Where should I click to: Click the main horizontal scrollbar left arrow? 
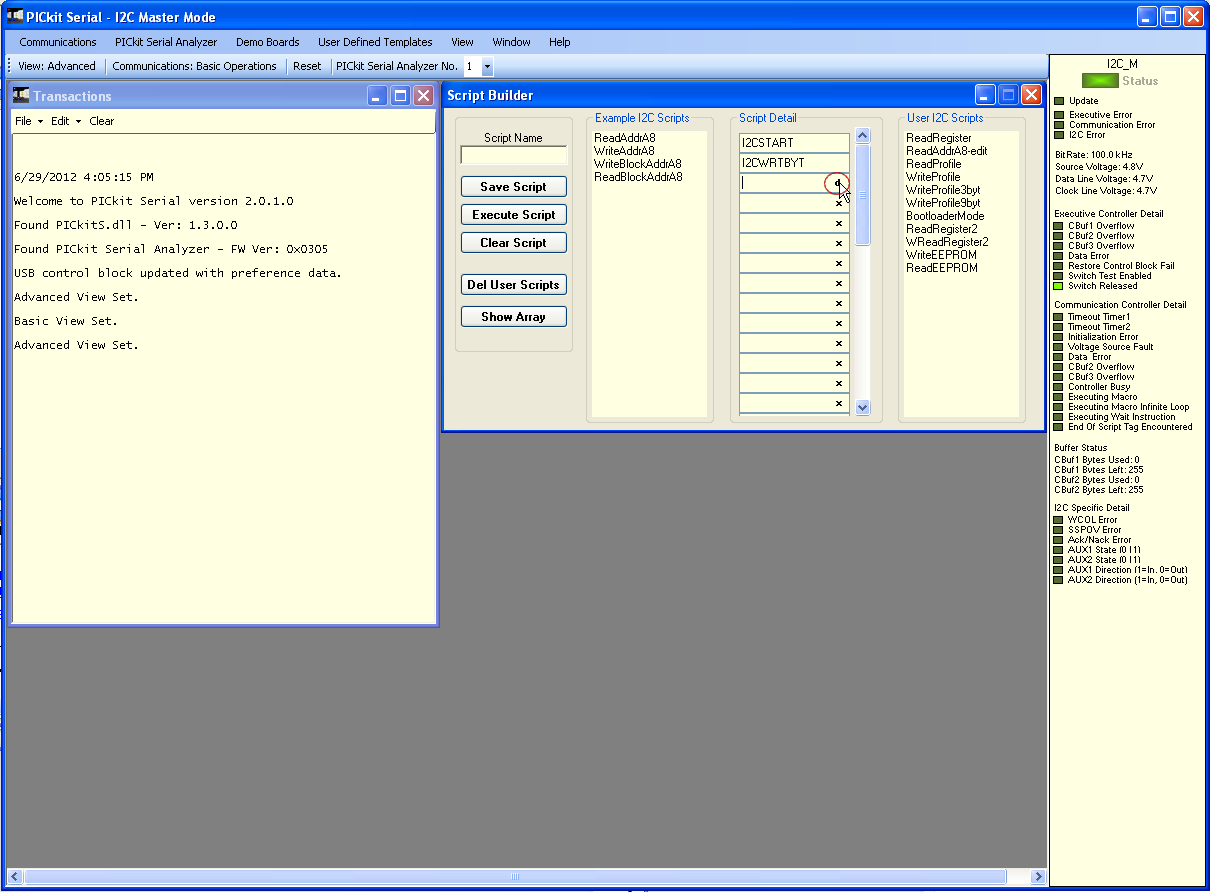14,877
